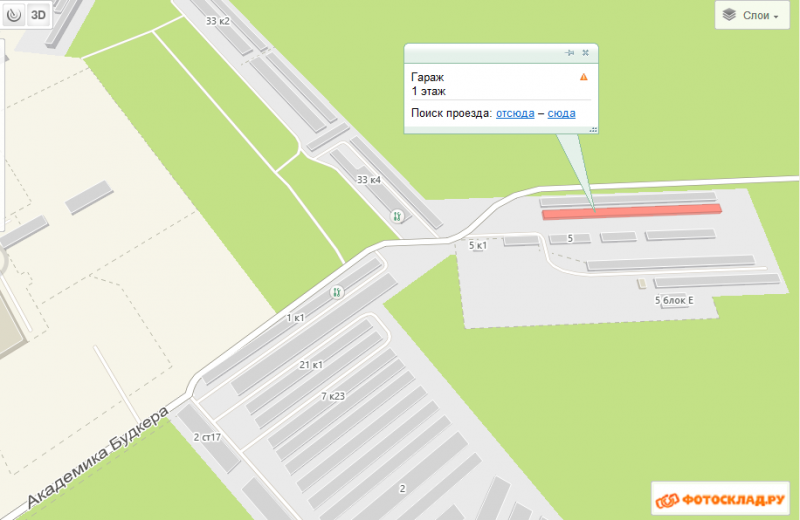Click the building labeled 7 к23
The height and width of the screenshot is (520, 800).
point(333,396)
